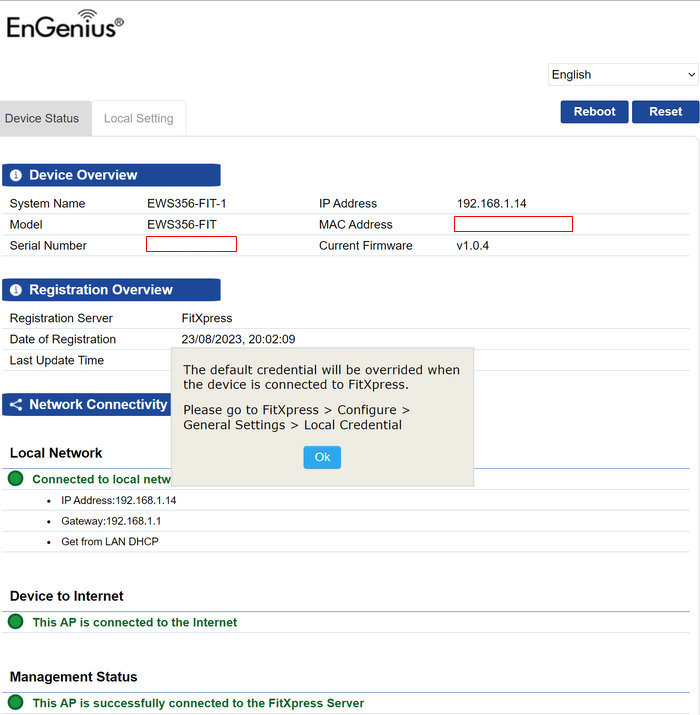Click the redacted Serial Number box
700x715 pixels.
191,244
